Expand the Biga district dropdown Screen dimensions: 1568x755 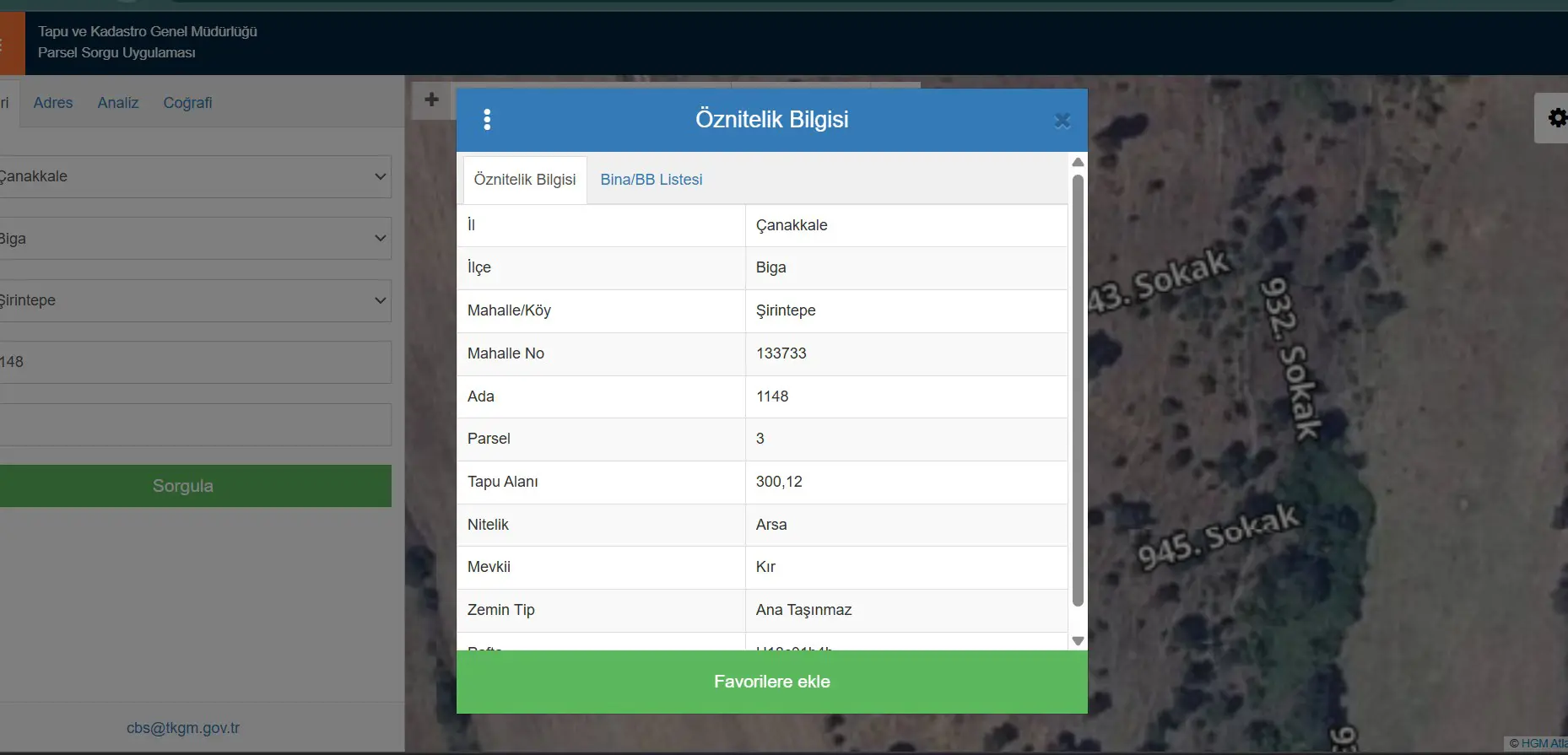tap(194, 239)
